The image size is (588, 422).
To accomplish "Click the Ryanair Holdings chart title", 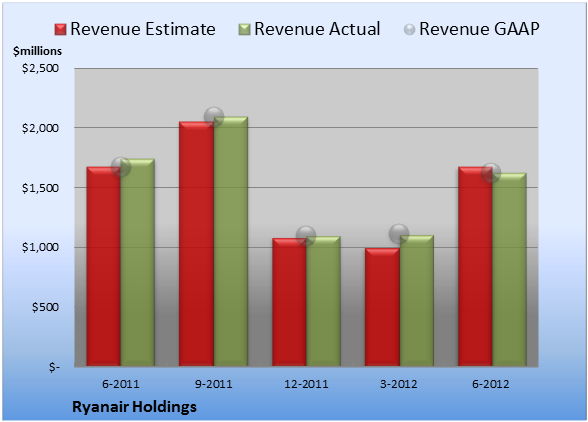I will [134, 407].
